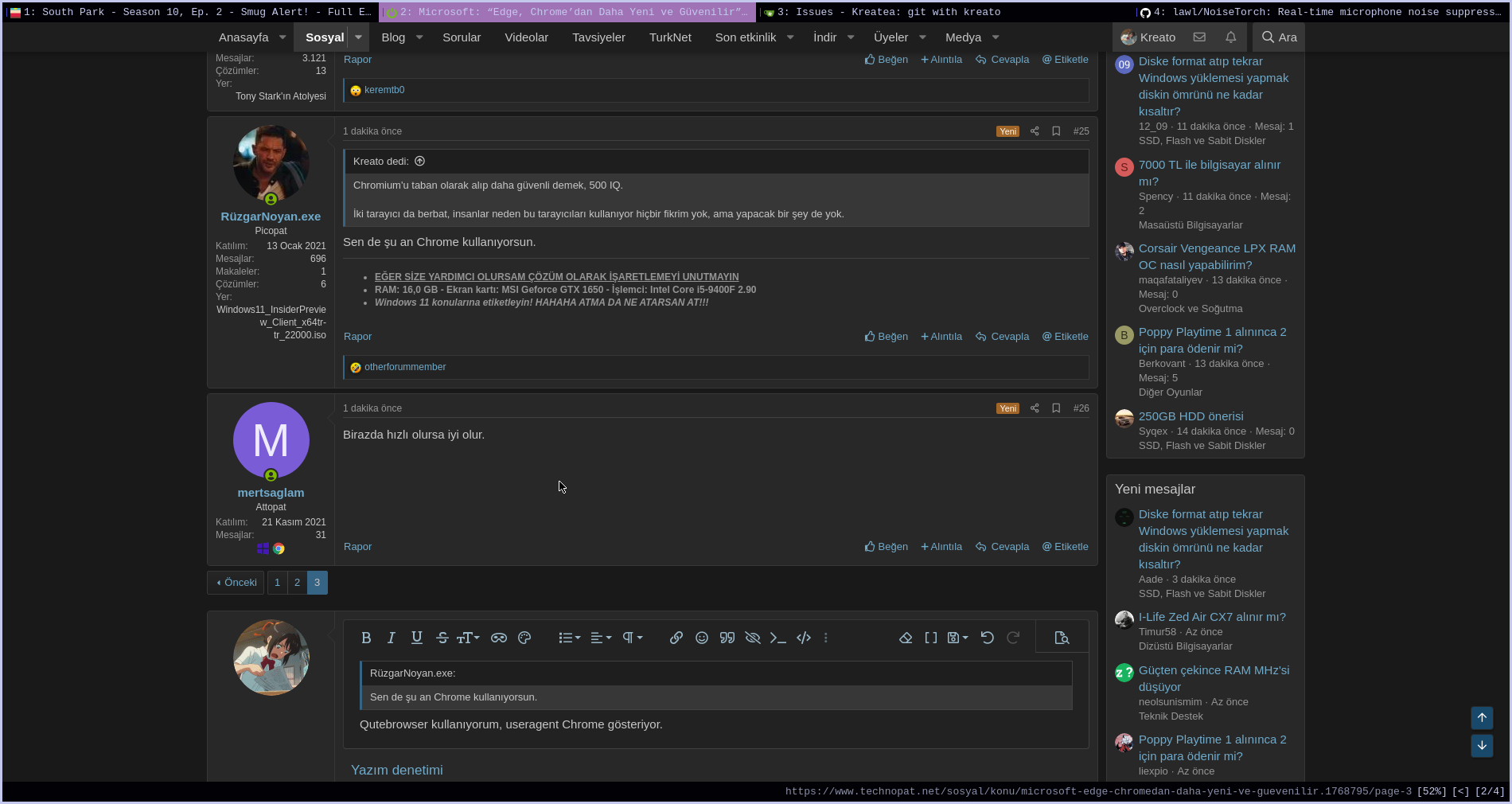Viewport: 1512px width, 804px height.
Task: Share post #26 using the share icon
Action: pyautogui.click(x=1035, y=408)
